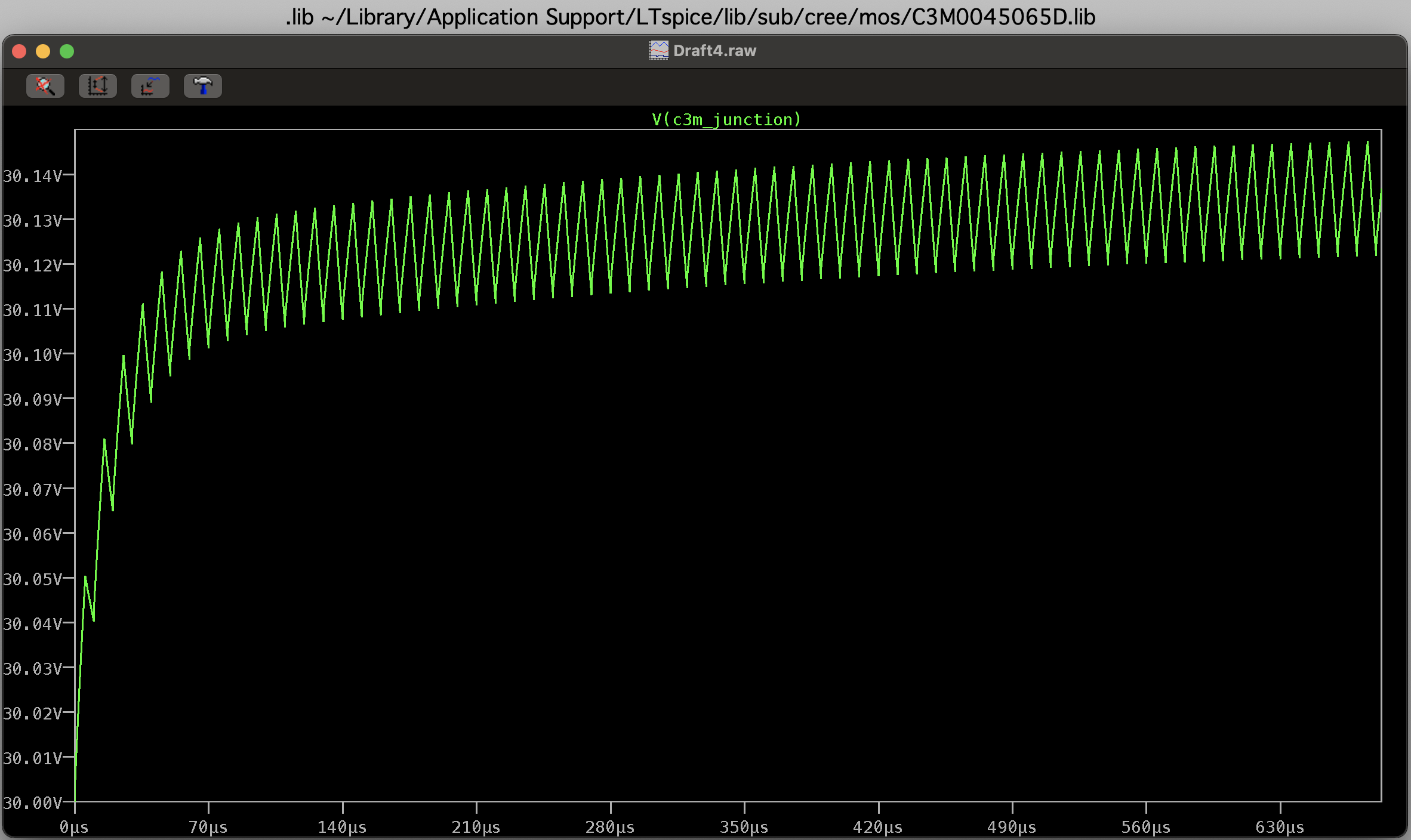Click the 30.07V vertical axis label
The image size is (1411, 840).
[32, 490]
